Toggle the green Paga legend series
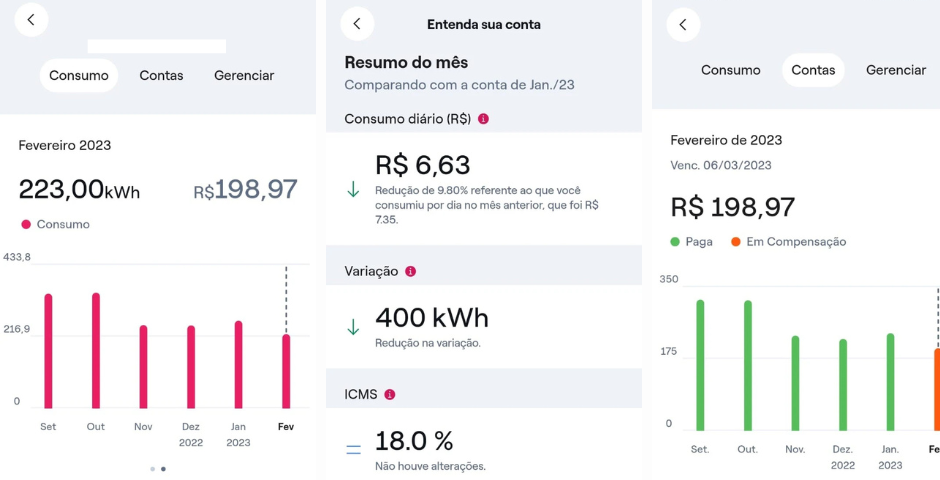The image size is (940, 480). click(x=675, y=242)
